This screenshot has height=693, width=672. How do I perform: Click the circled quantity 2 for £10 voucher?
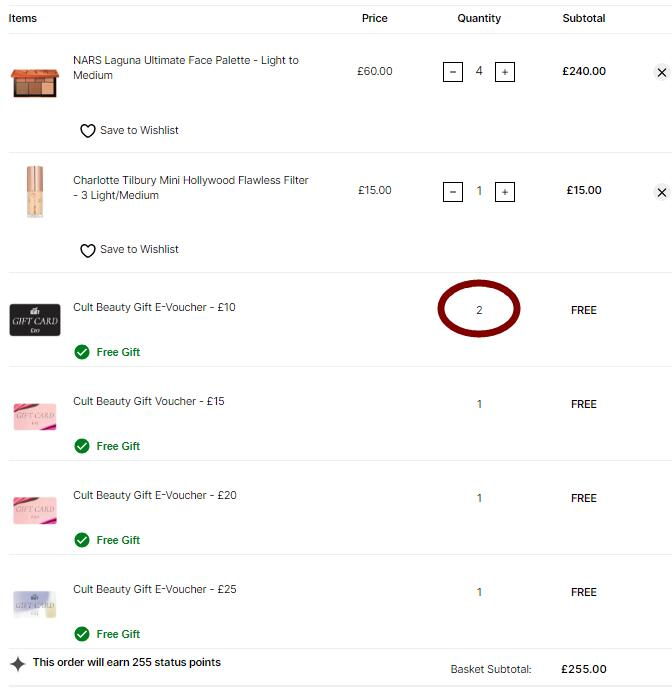click(479, 310)
